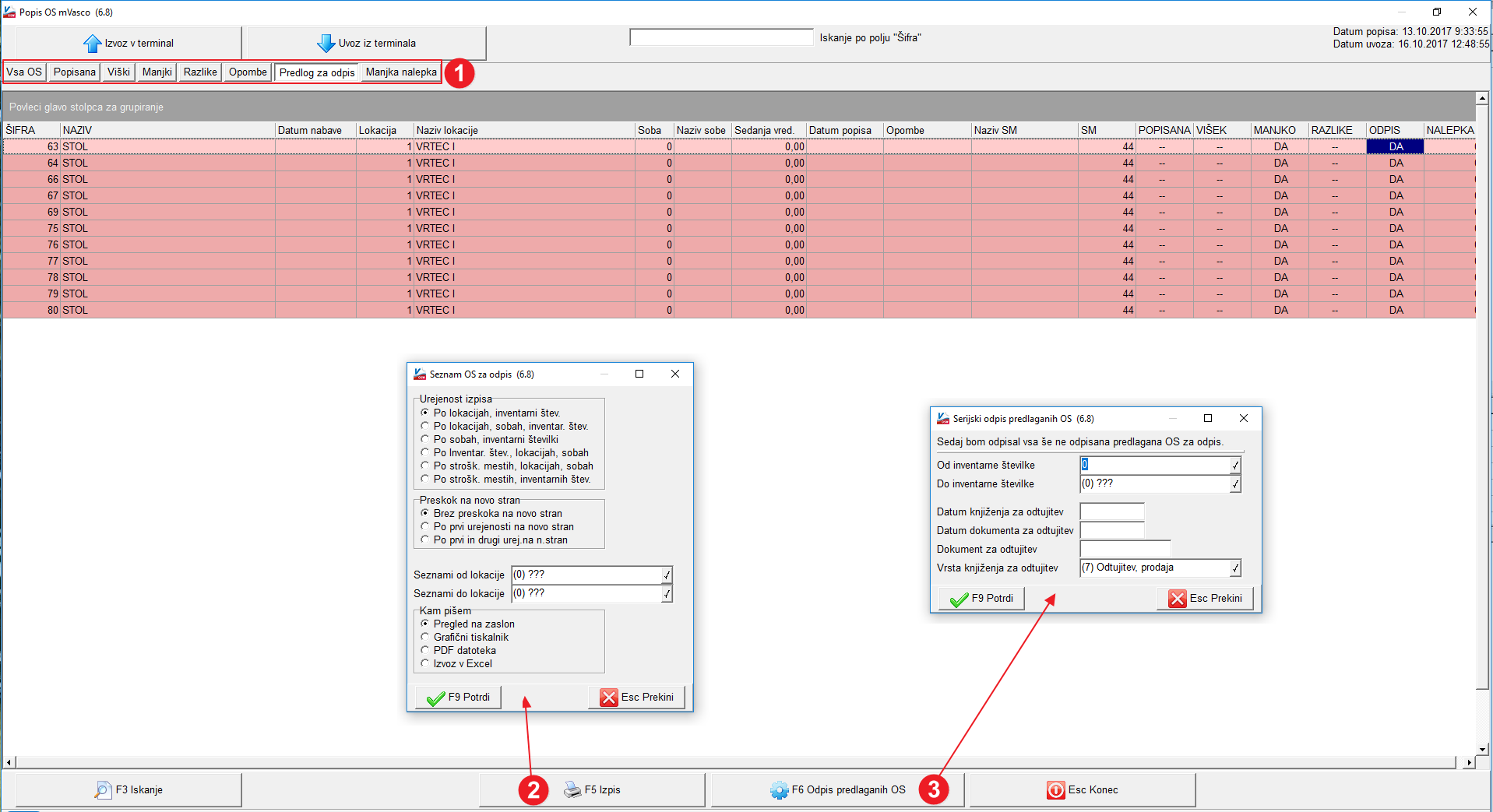Switch to Vsa OS tab
1493x812 pixels.
coord(24,72)
